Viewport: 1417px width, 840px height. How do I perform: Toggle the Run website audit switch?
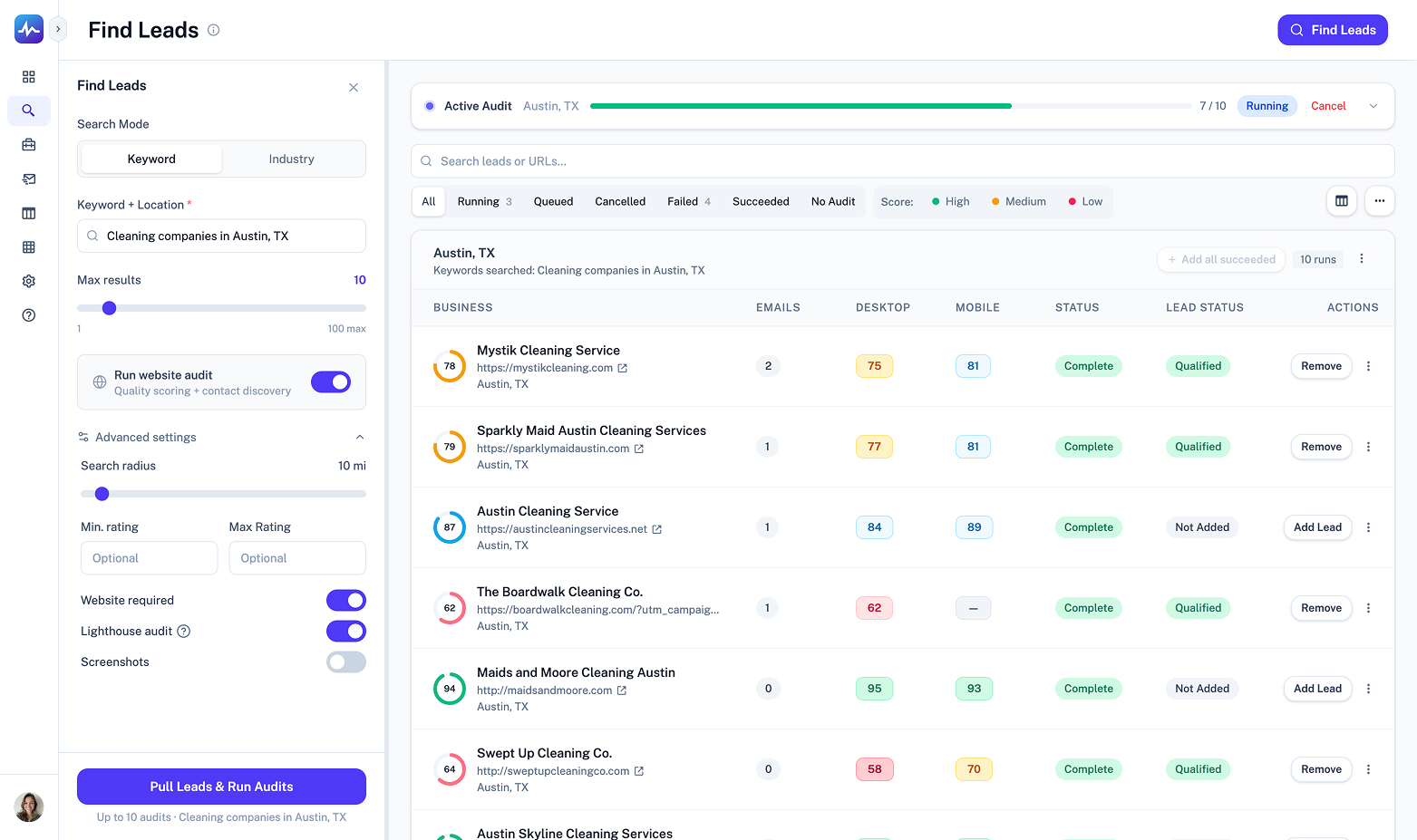coord(331,382)
